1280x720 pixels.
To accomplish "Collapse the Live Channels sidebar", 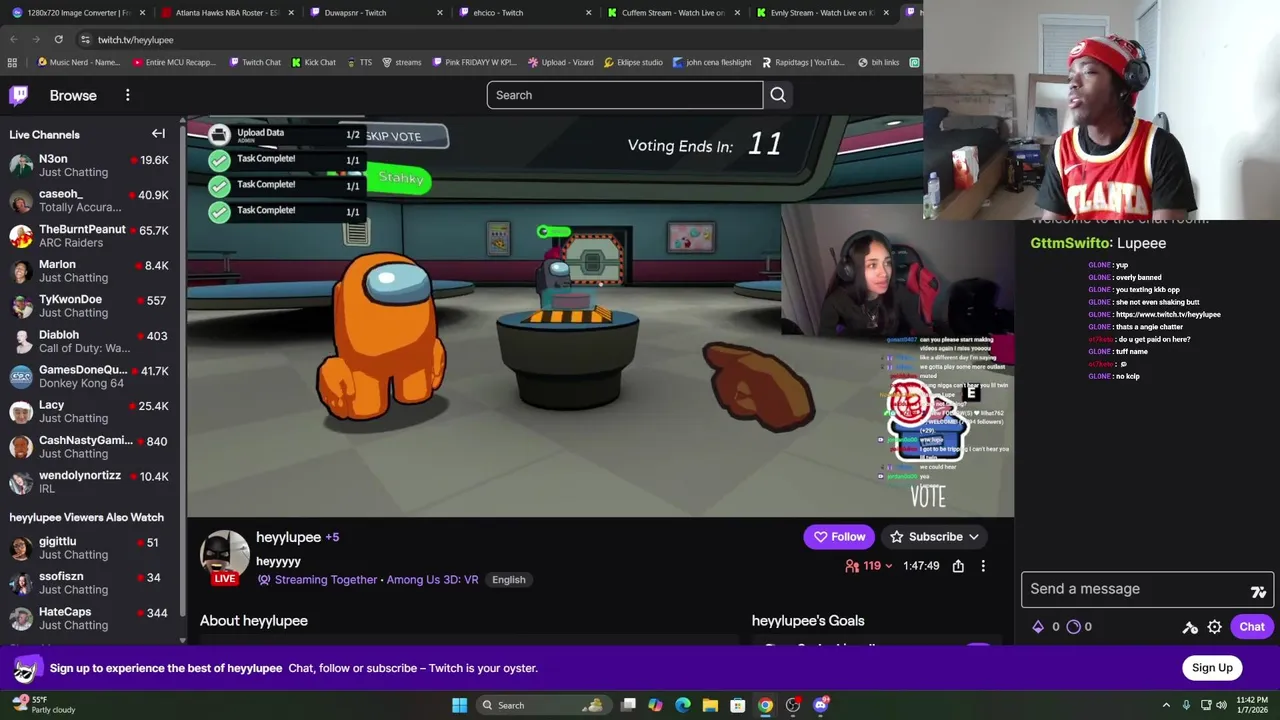I will [x=158, y=134].
